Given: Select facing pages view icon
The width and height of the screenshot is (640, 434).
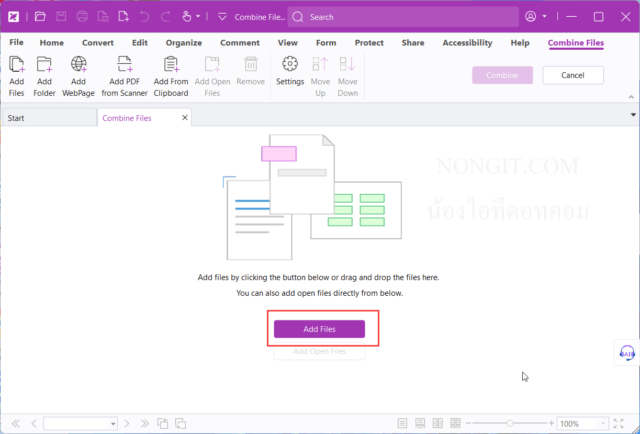Looking at the screenshot, I should click(438, 423).
